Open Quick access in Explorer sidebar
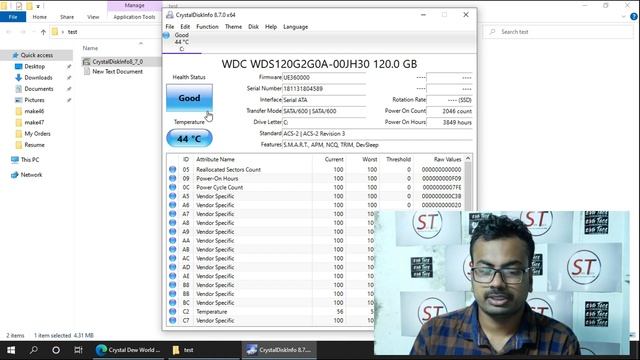The image size is (640, 360). pyautogui.click(x=37, y=55)
